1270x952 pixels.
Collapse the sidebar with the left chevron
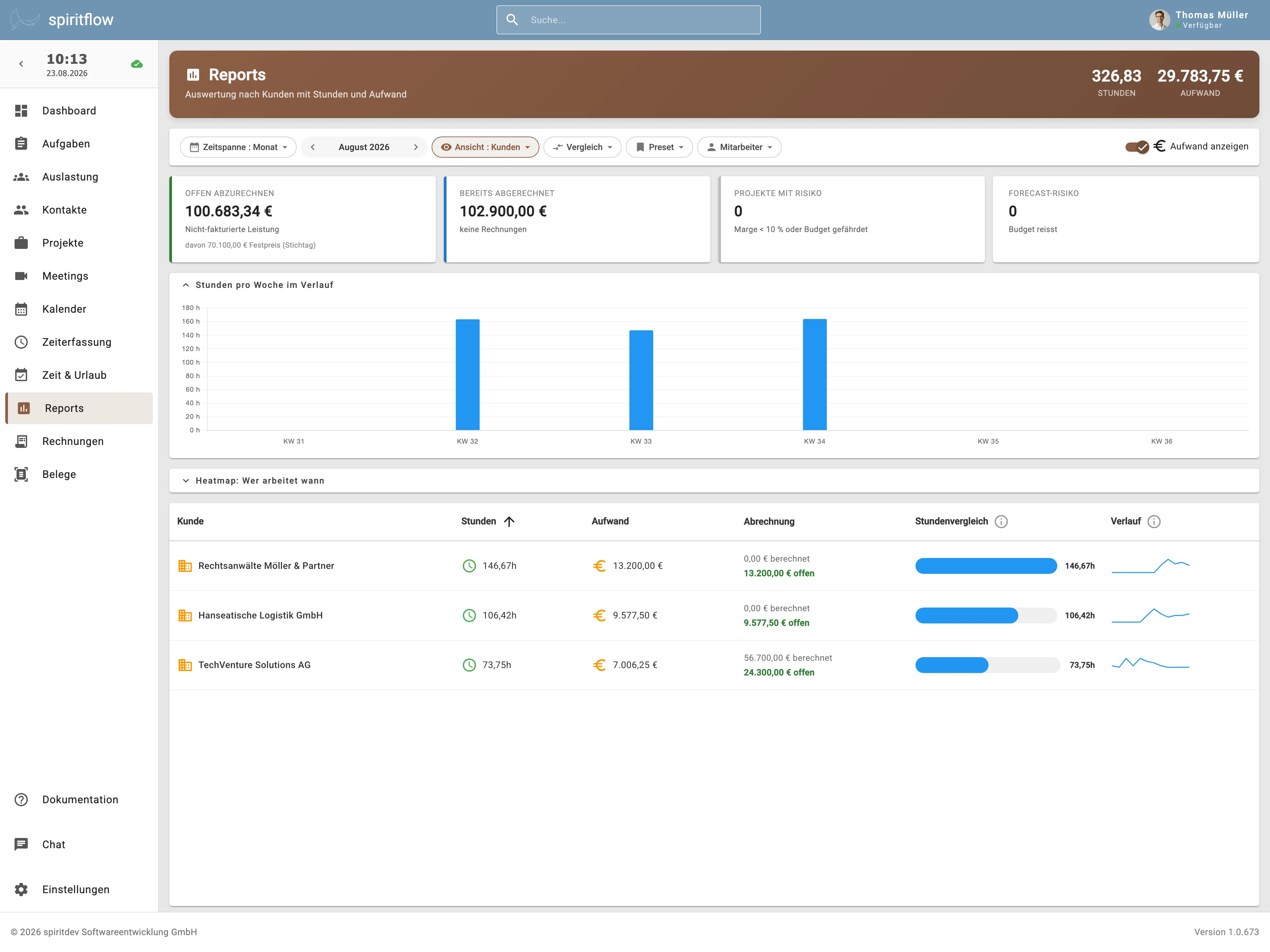21,64
